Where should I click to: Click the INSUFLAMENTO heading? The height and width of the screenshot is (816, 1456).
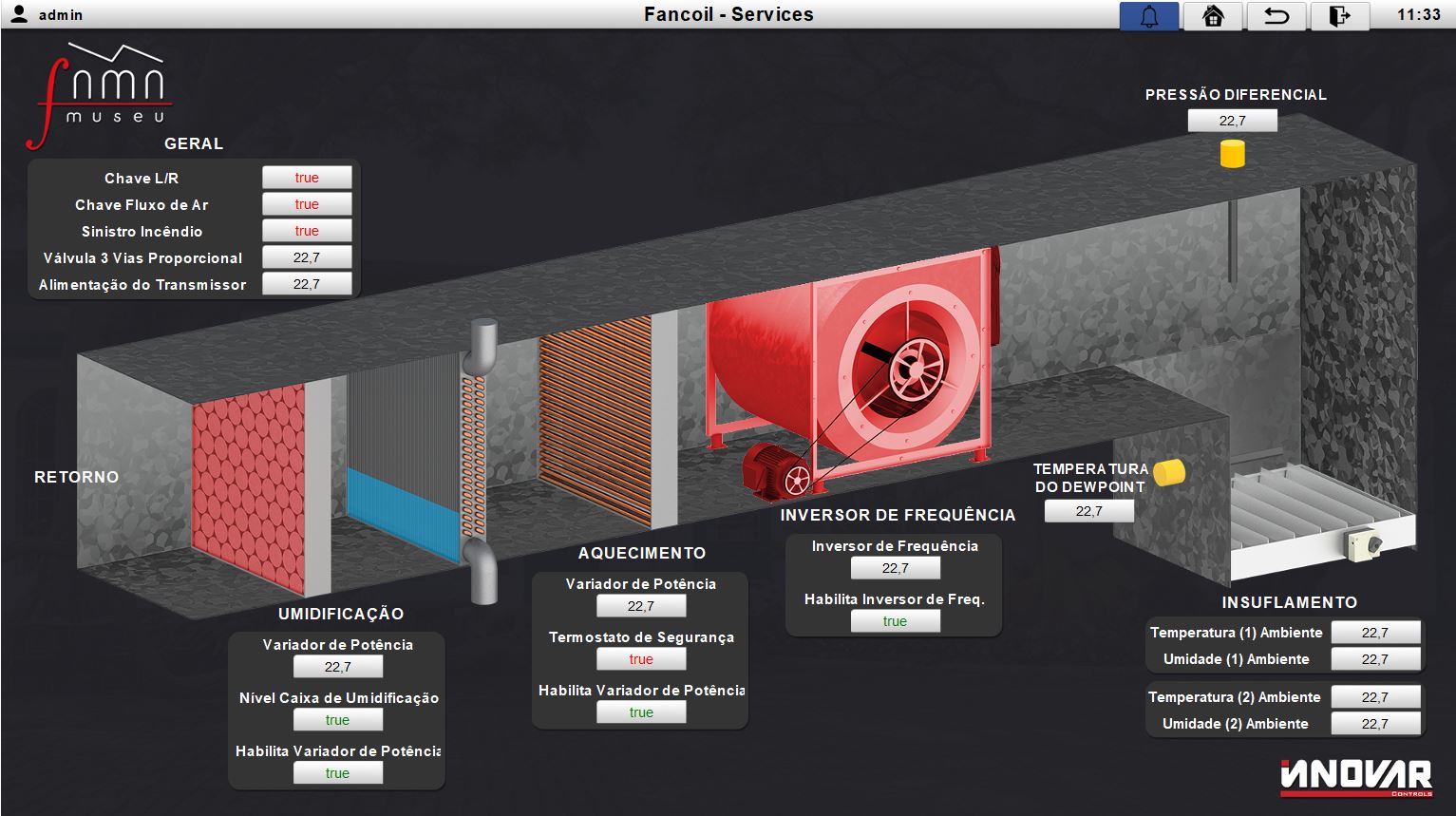[1290, 602]
